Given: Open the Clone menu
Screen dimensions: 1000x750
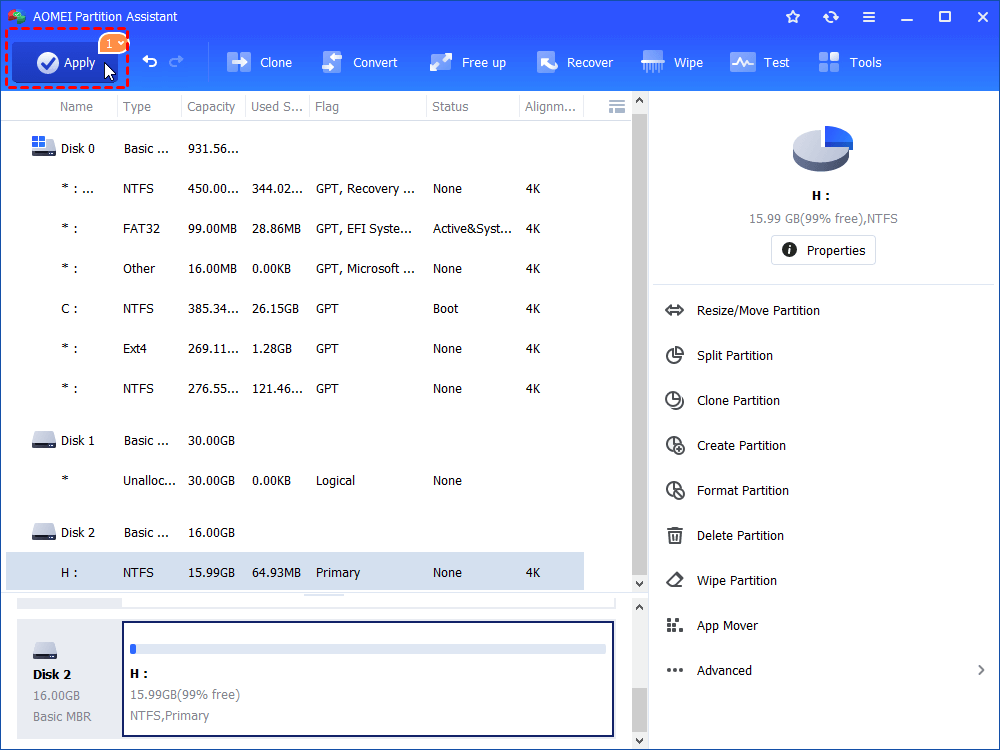Looking at the screenshot, I should pyautogui.click(x=259, y=62).
